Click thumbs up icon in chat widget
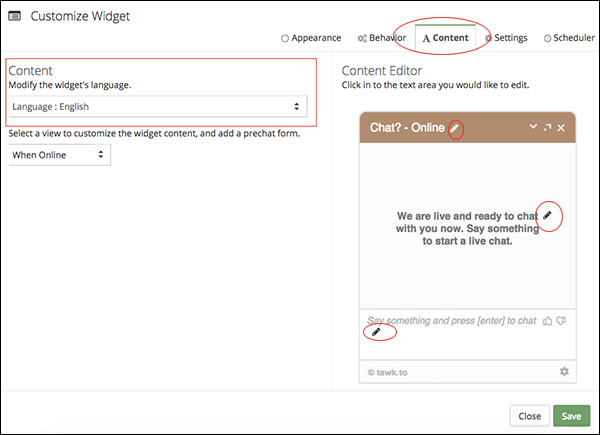Viewport: 600px width, 435px height. (548, 321)
